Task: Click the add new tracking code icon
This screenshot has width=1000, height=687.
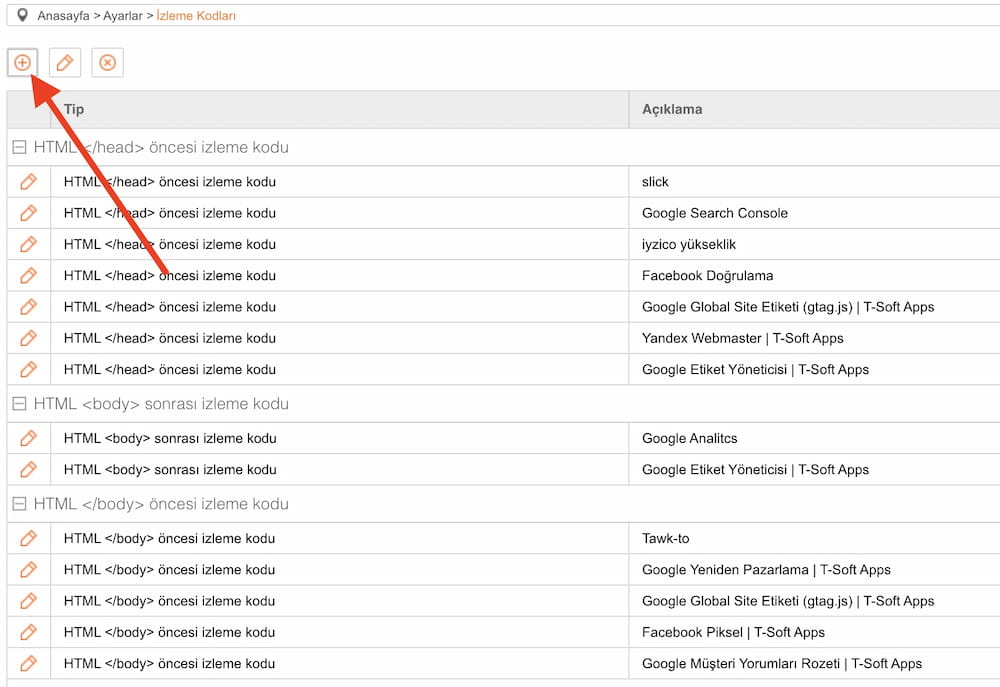Action: coord(22,62)
